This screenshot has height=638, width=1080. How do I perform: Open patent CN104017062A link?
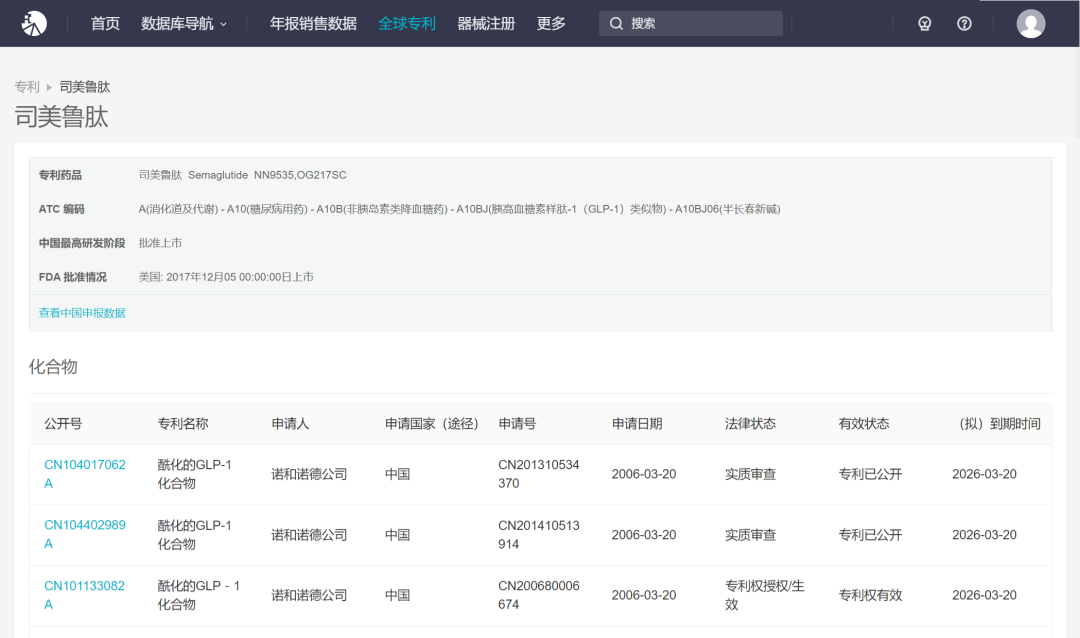point(85,474)
